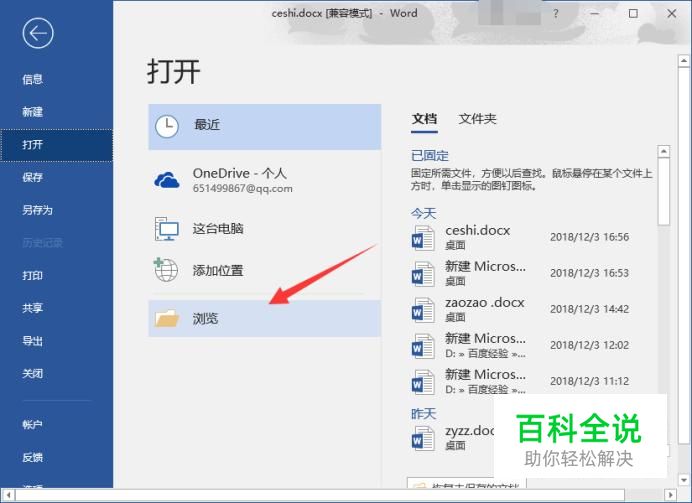This screenshot has height=503, width=692.
Task: Select 添加位置 (Add a Place)
Action: pyautogui.click(x=265, y=270)
